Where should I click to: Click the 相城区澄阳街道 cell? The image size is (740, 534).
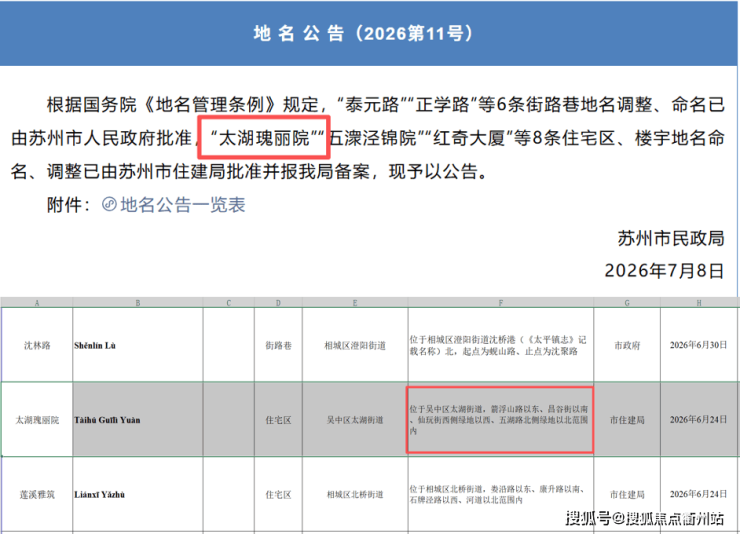pos(355,345)
